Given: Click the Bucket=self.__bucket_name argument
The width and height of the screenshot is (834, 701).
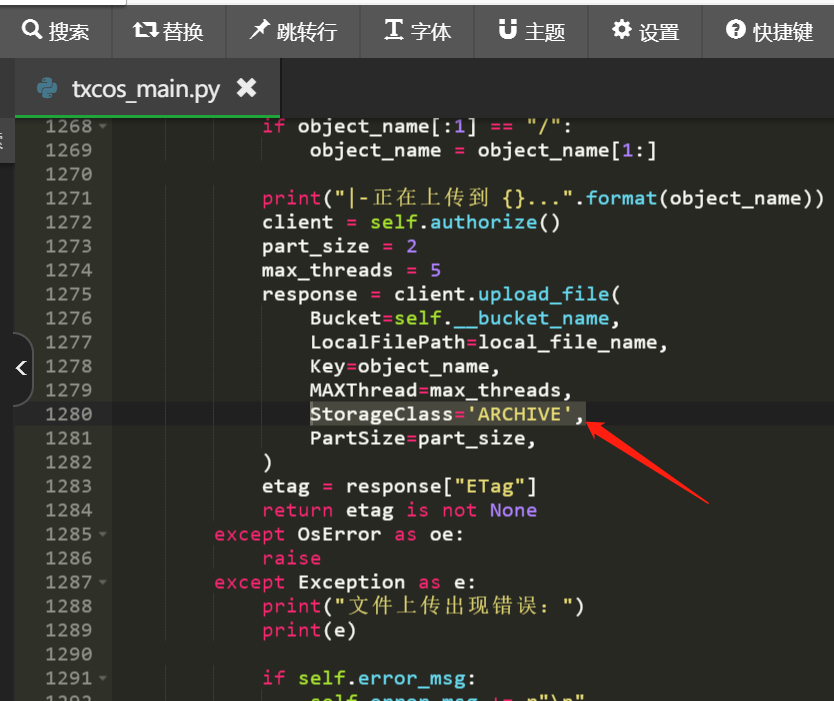Looking at the screenshot, I should click(x=465, y=318).
